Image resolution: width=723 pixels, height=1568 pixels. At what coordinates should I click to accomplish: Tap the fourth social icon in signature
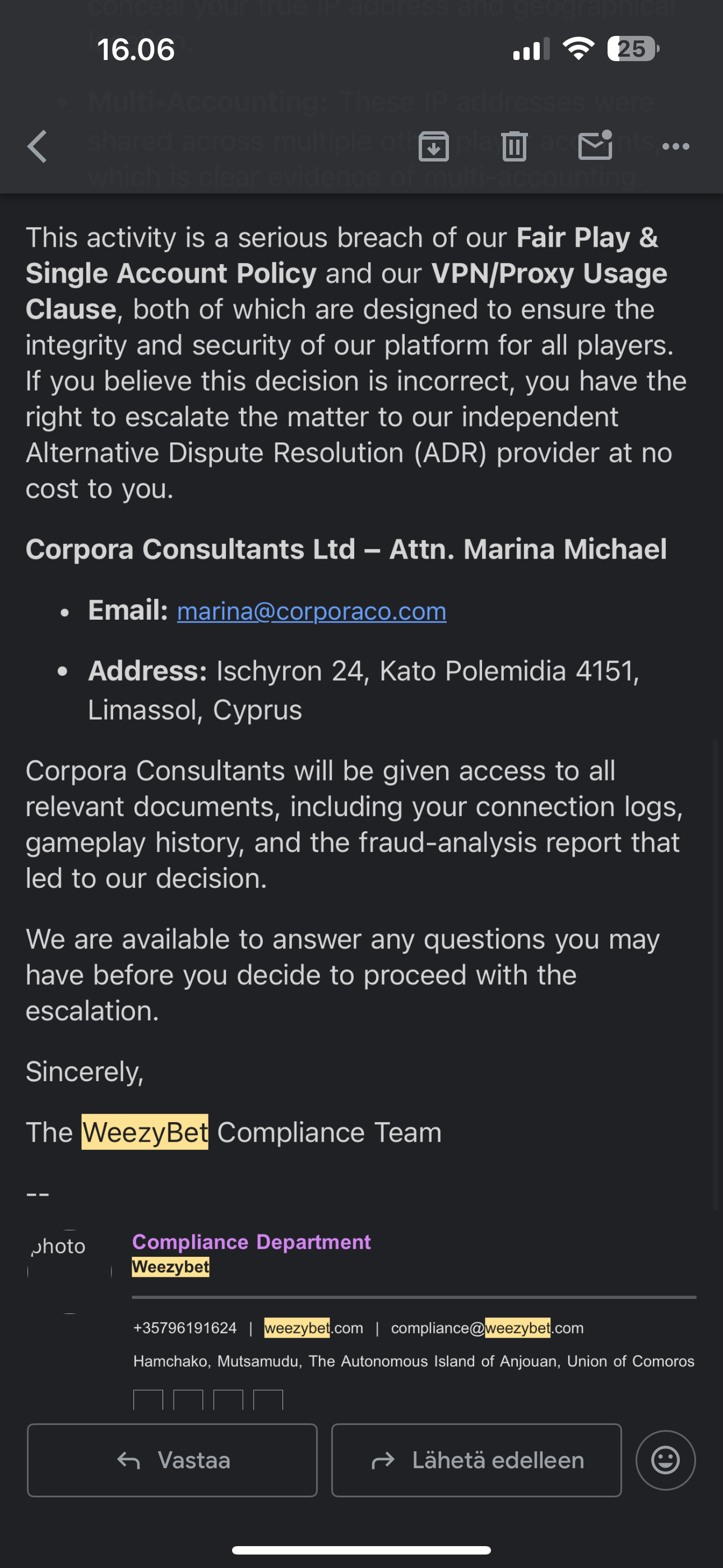coord(268,1399)
